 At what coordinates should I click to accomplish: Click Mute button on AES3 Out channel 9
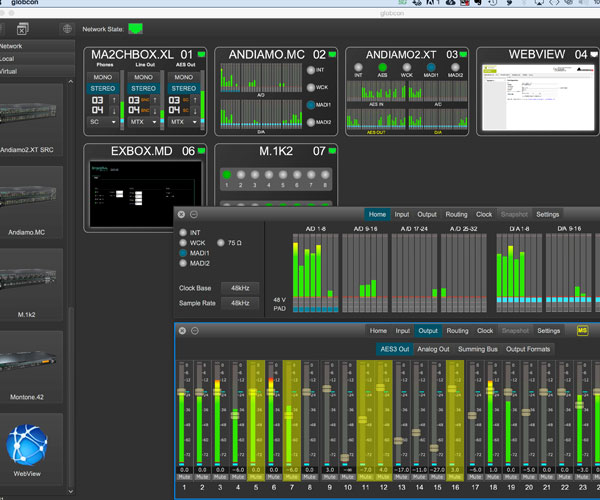329,477
